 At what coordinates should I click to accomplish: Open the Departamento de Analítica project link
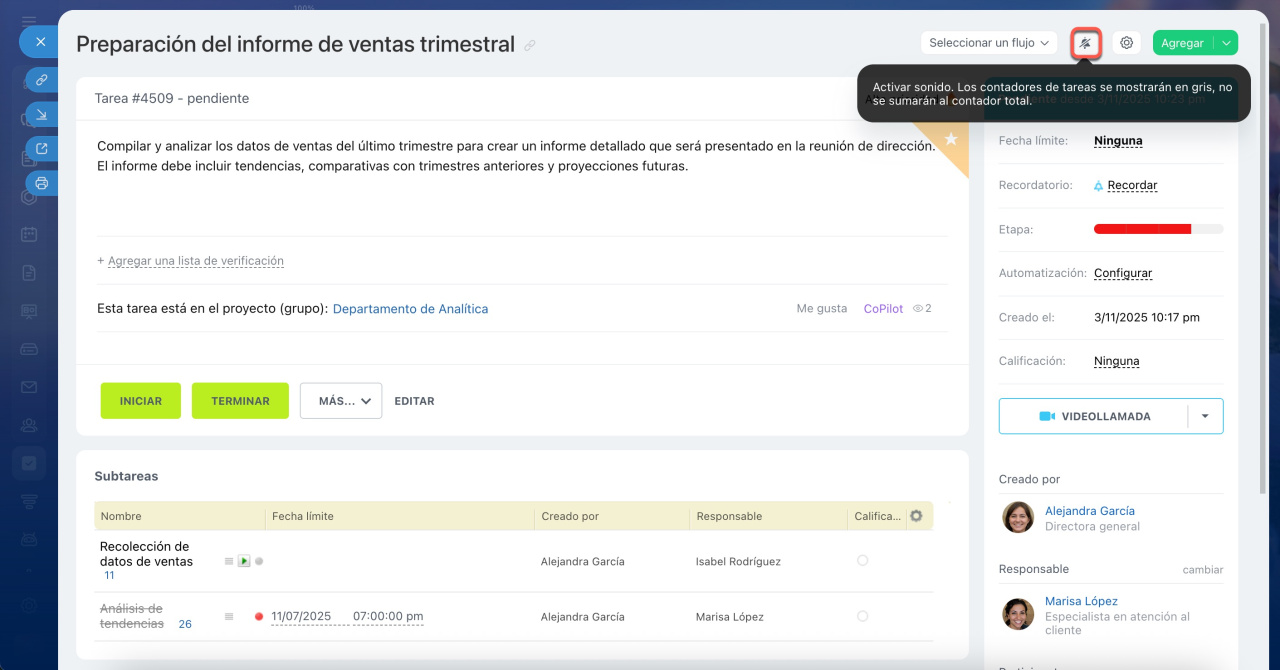point(410,309)
